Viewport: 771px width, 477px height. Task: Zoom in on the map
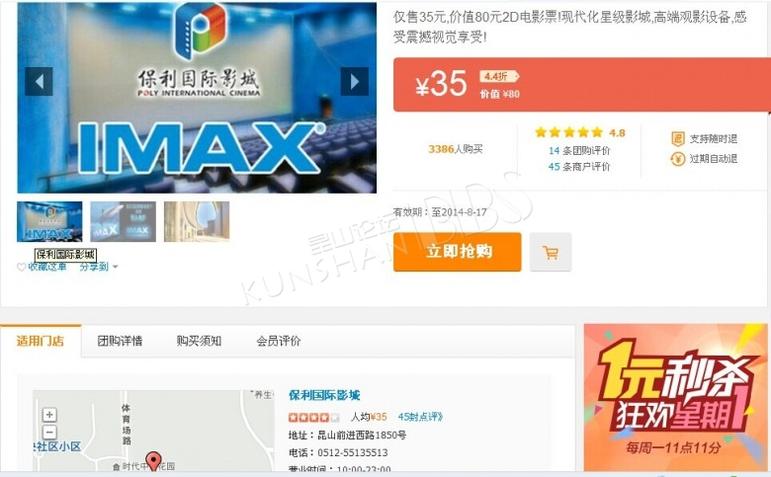tap(50, 415)
